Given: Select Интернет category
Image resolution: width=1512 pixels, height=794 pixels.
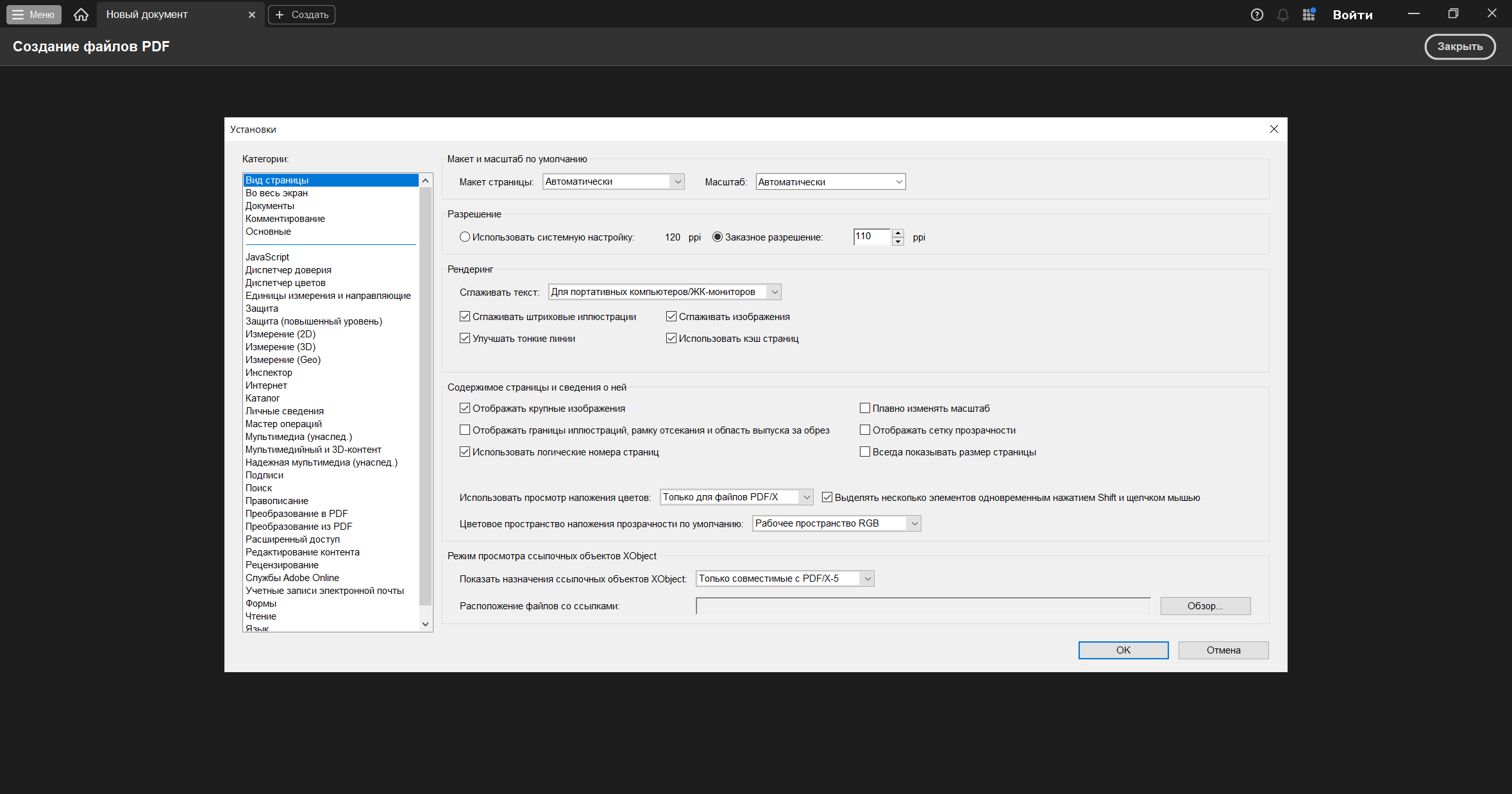Looking at the screenshot, I should 331,385.
